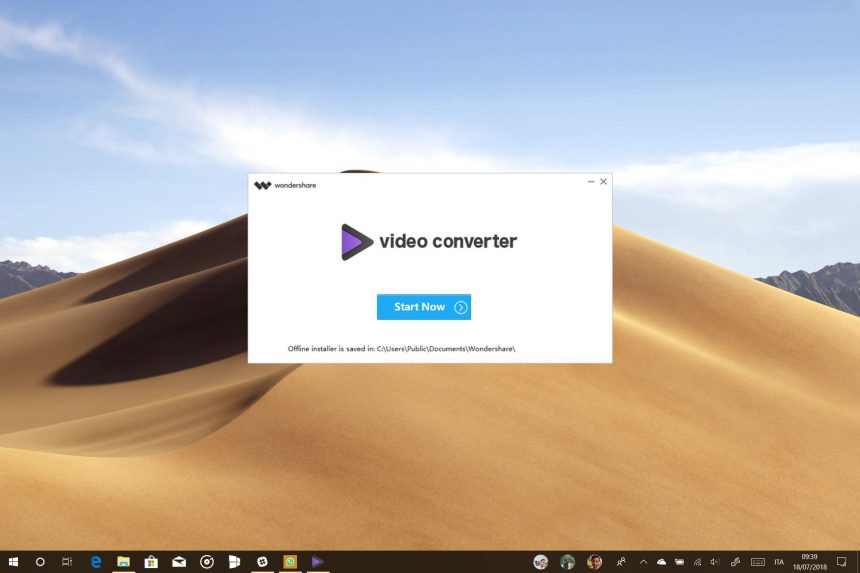Open the pen/link workspace tray icon
This screenshot has height=573, width=860.
735,562
